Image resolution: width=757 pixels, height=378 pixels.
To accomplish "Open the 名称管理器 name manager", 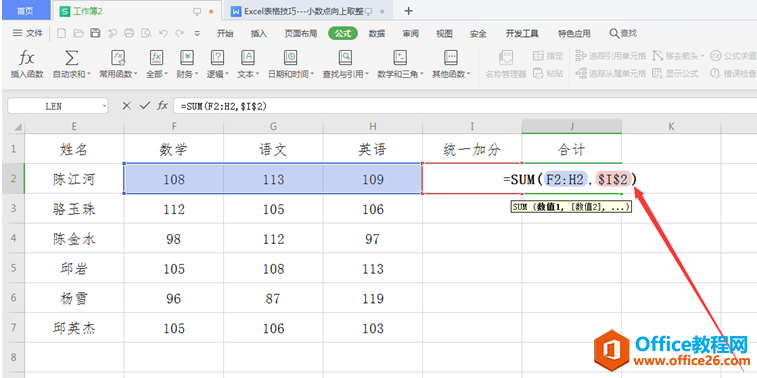I will pyautogui.click(x=505, y=64).
